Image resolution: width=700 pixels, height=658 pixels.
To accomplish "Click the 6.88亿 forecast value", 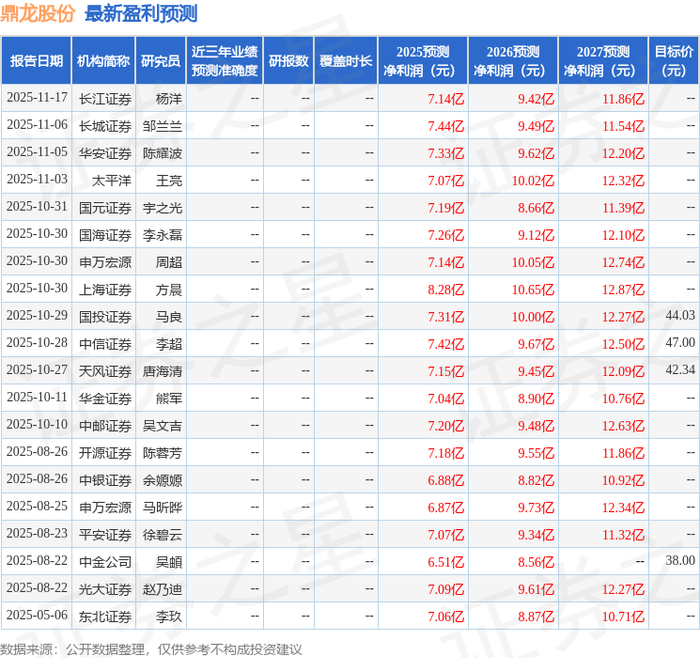I will tap(446, 480).
